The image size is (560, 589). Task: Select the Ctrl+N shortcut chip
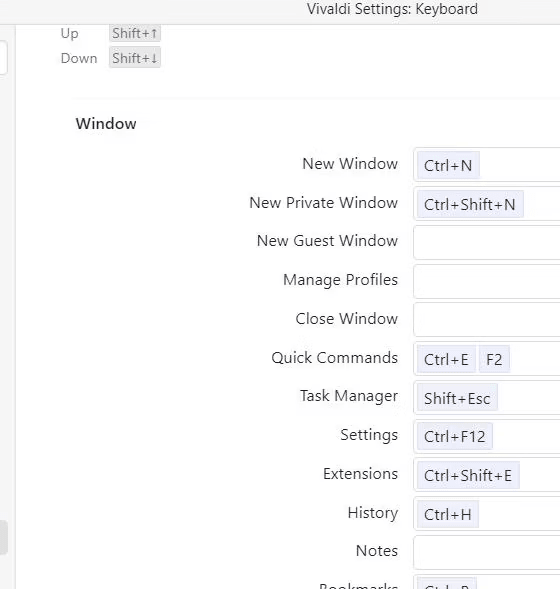448,165
